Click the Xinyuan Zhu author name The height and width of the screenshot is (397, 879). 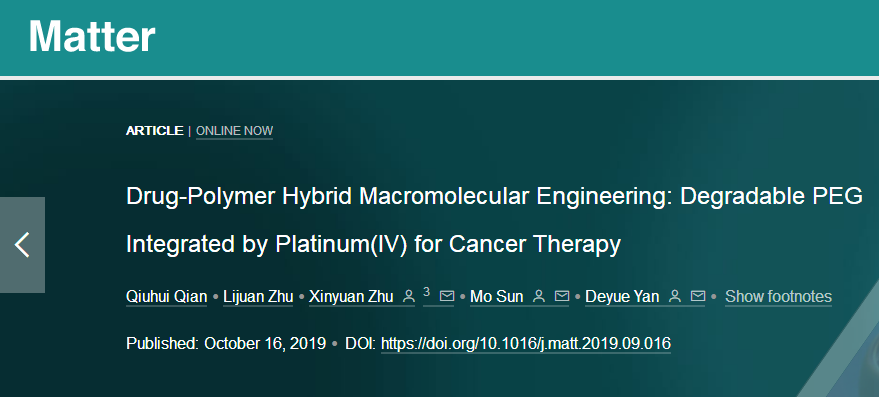point(351,297)
